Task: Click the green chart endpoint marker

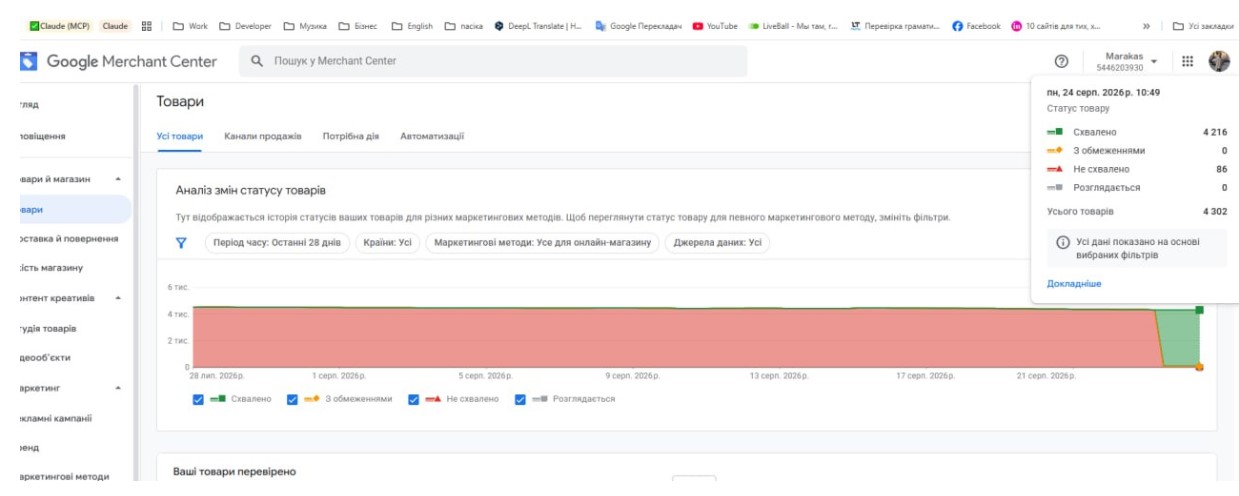Action: (x=1199, y=310)
